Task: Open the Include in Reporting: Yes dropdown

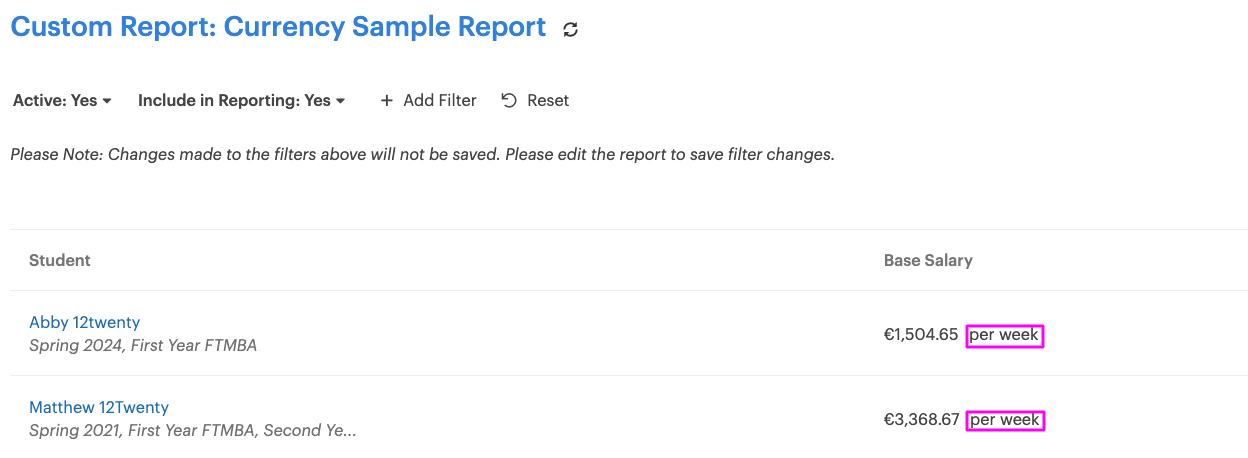Action: [241, 100]
